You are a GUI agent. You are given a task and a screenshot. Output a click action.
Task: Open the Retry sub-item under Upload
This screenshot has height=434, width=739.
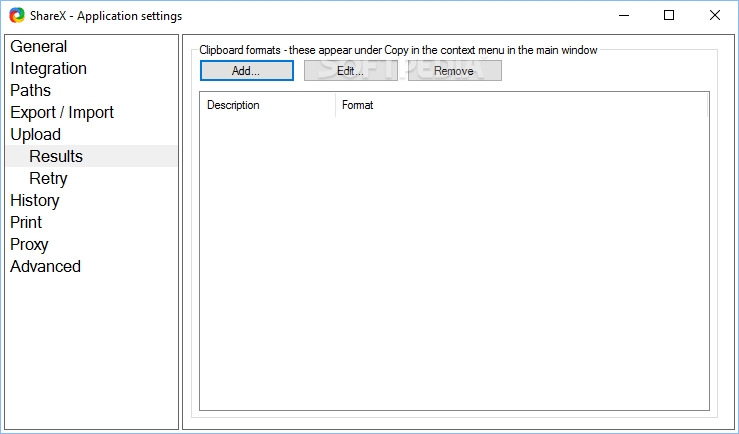[49, 178]
